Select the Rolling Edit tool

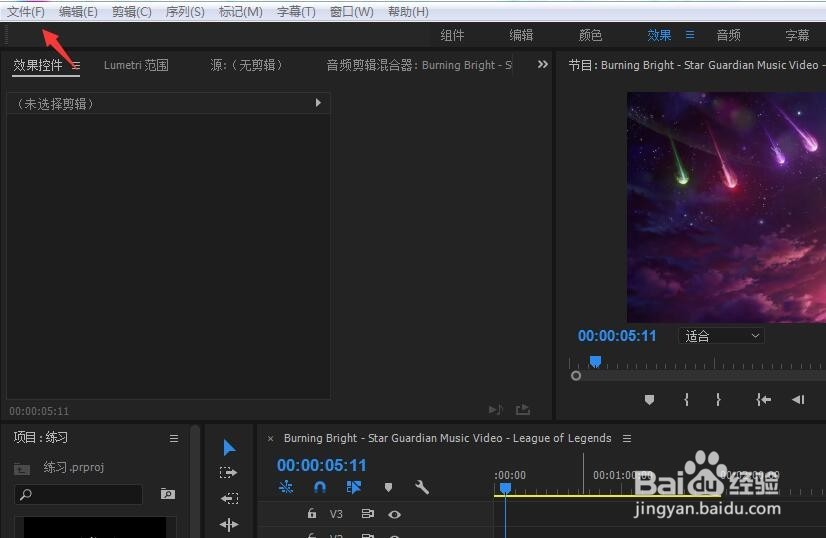click(x=229, y=524)
